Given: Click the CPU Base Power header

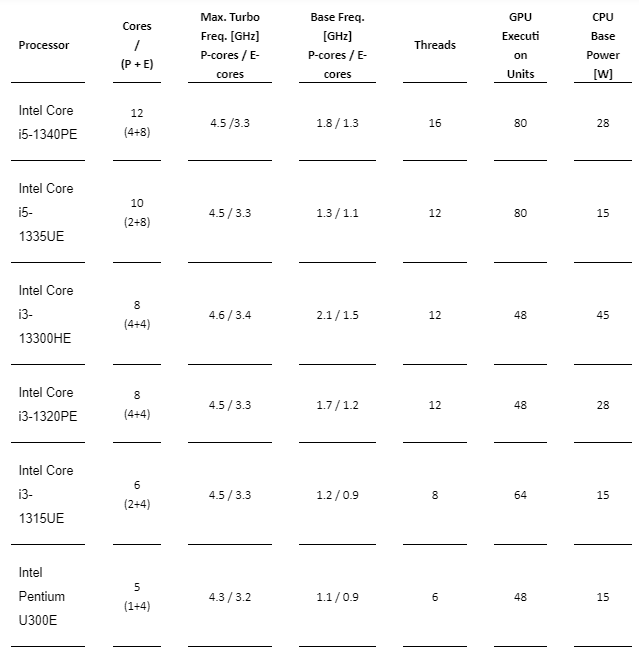Looking at the screenshot, I should click(x=602, y=46).
